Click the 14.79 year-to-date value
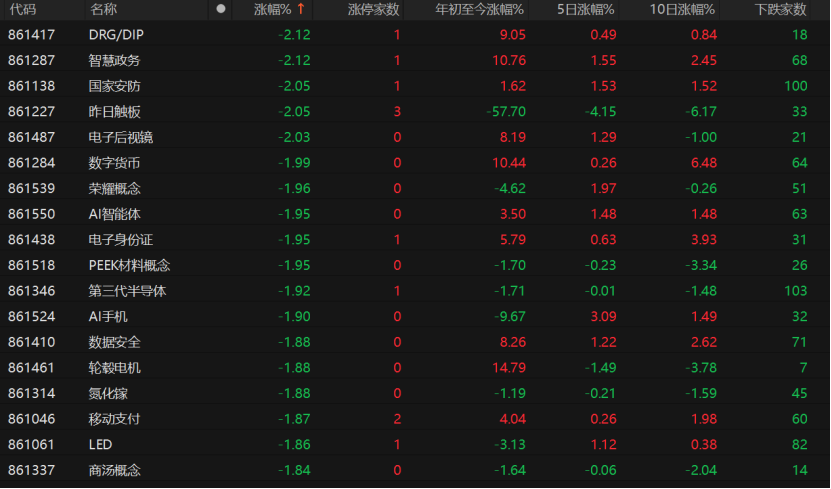This screenshot has height=489, width=831. (x=509, y=368)
